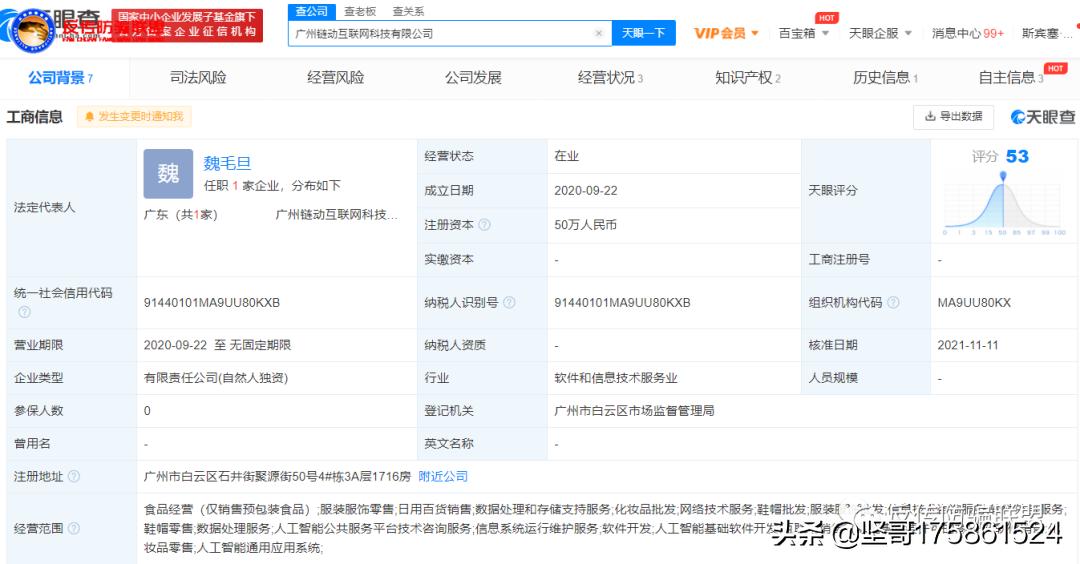Switch to the 公司背景 tab

pyautogui.click(x=61, y=78)
